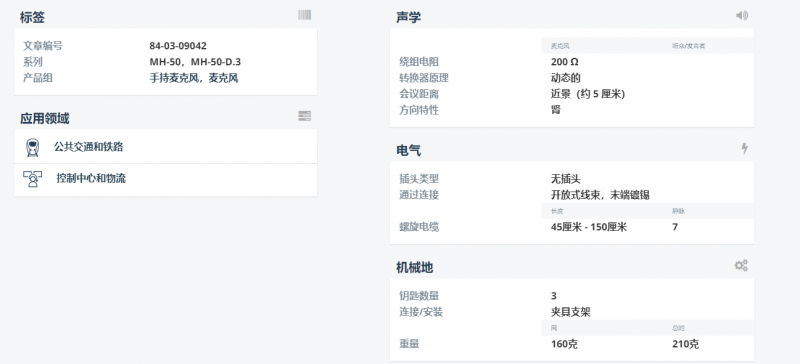Image resolution: width=800 pixels, height=364 pixels.
Task: Click the 45厘米 - 150厘米 cable length
Action: [x=589, y=227]
